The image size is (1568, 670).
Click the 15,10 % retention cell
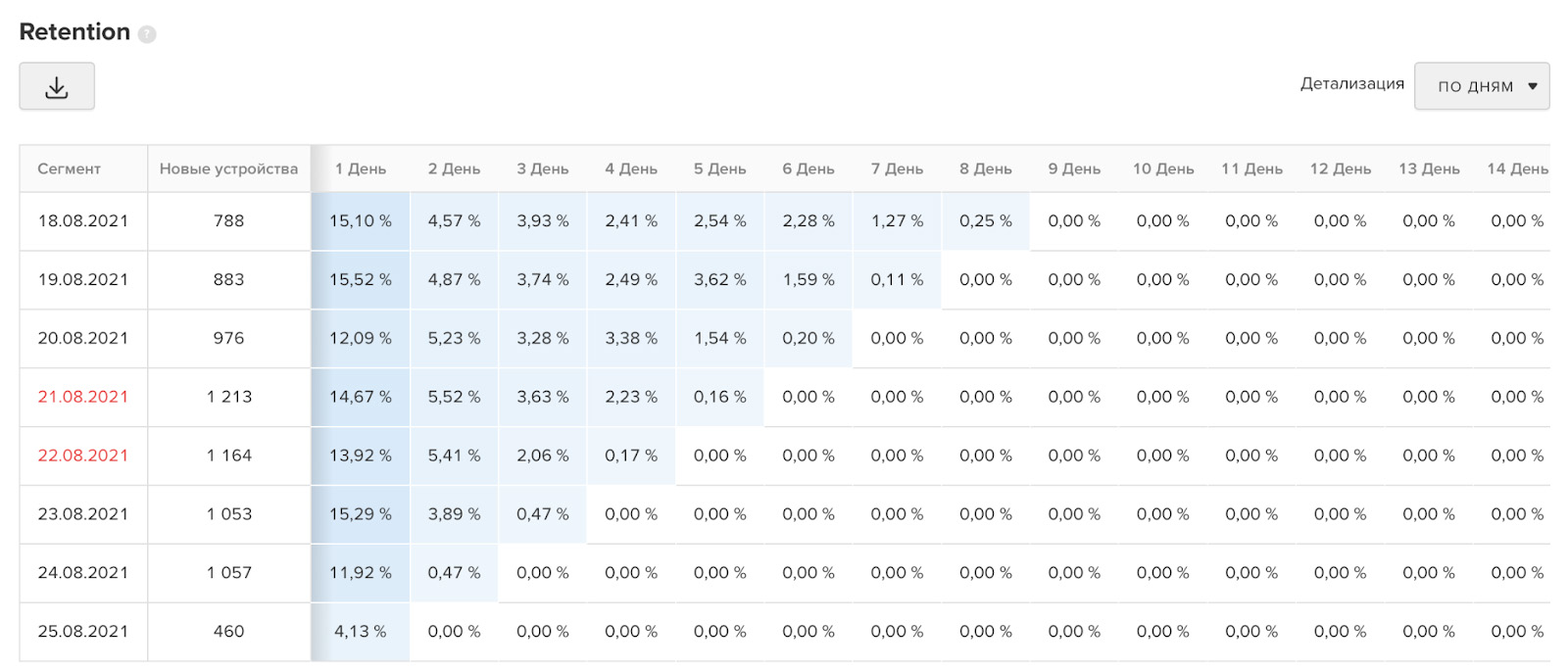pos(361,221)
